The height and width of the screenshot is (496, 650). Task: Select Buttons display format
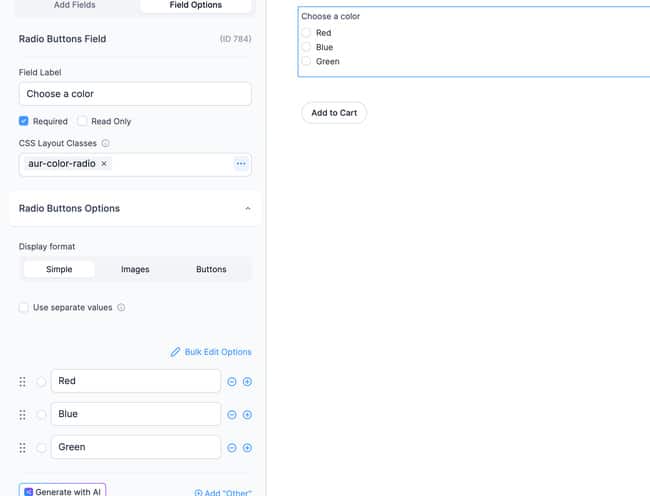tap(211, 269)
